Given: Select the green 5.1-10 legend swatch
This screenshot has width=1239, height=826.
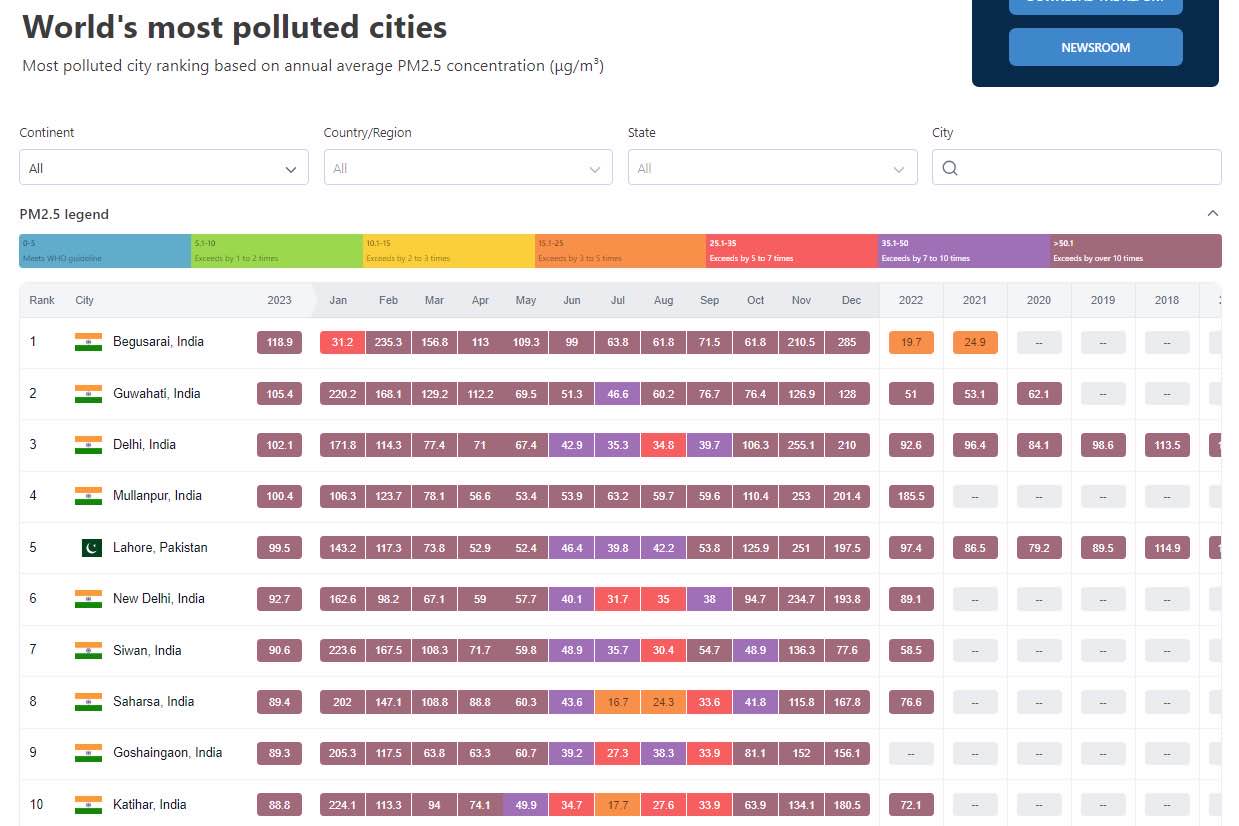Looking at the screenshot, I should pos(277,251).
